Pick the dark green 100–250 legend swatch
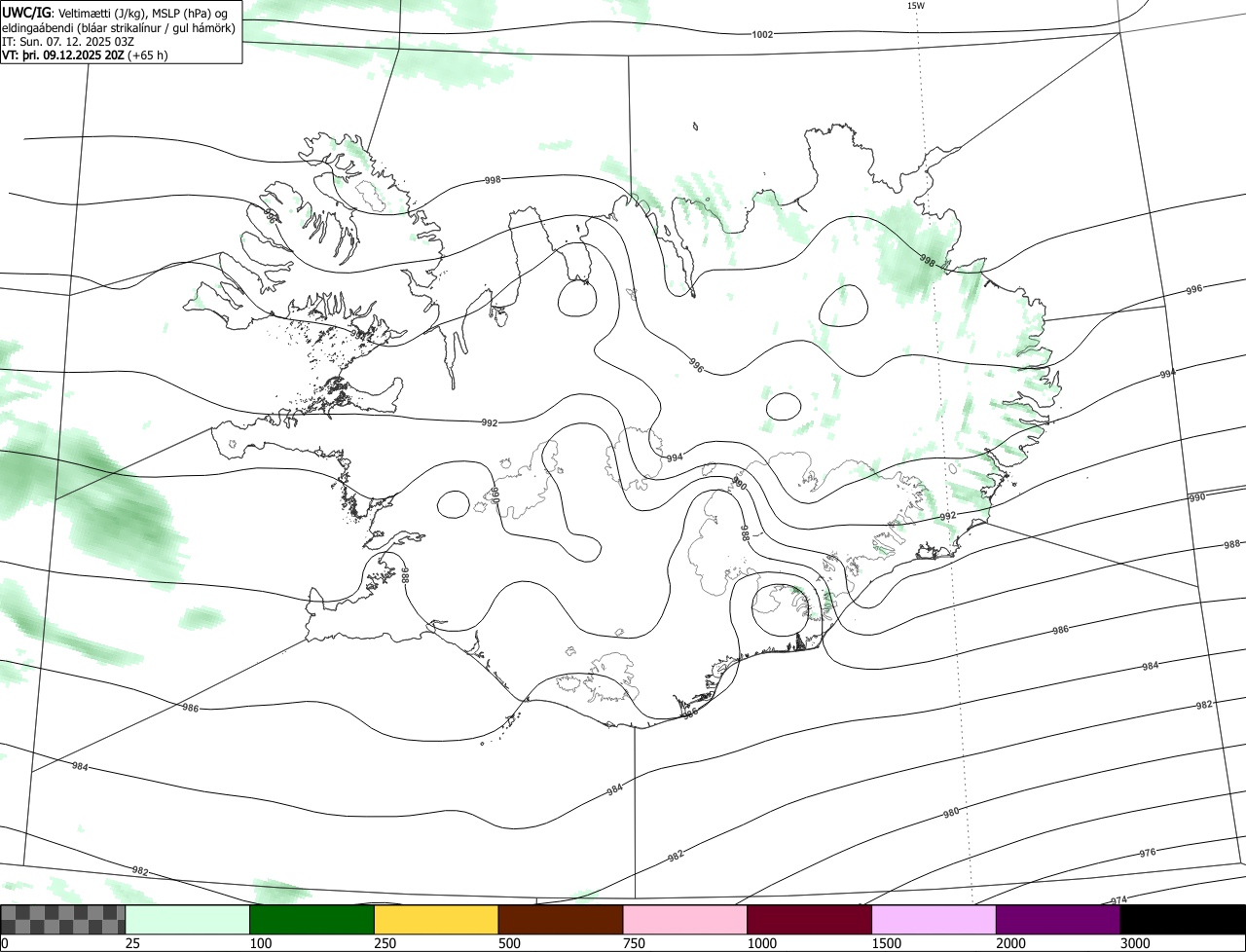 point(312,920)
